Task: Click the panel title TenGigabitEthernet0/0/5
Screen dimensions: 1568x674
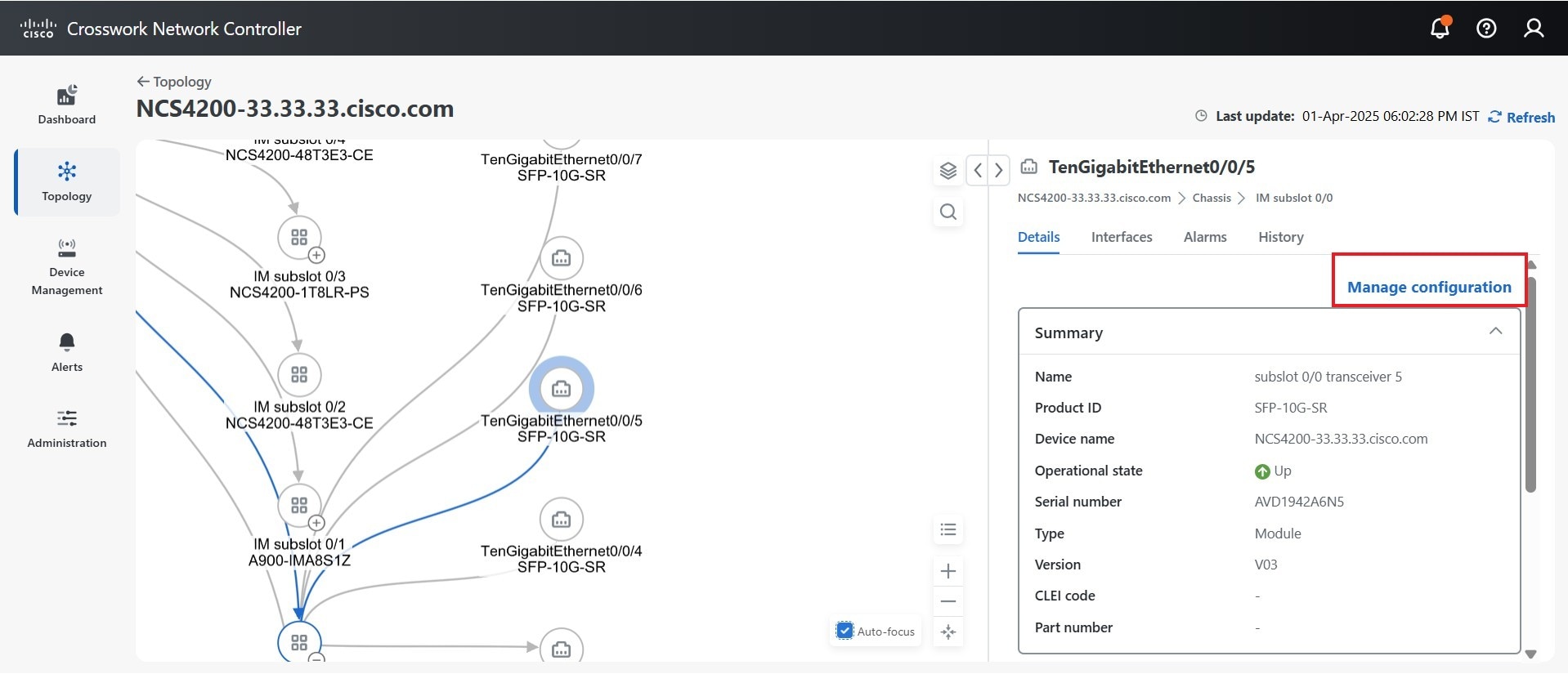Action: pos(1151,167)
